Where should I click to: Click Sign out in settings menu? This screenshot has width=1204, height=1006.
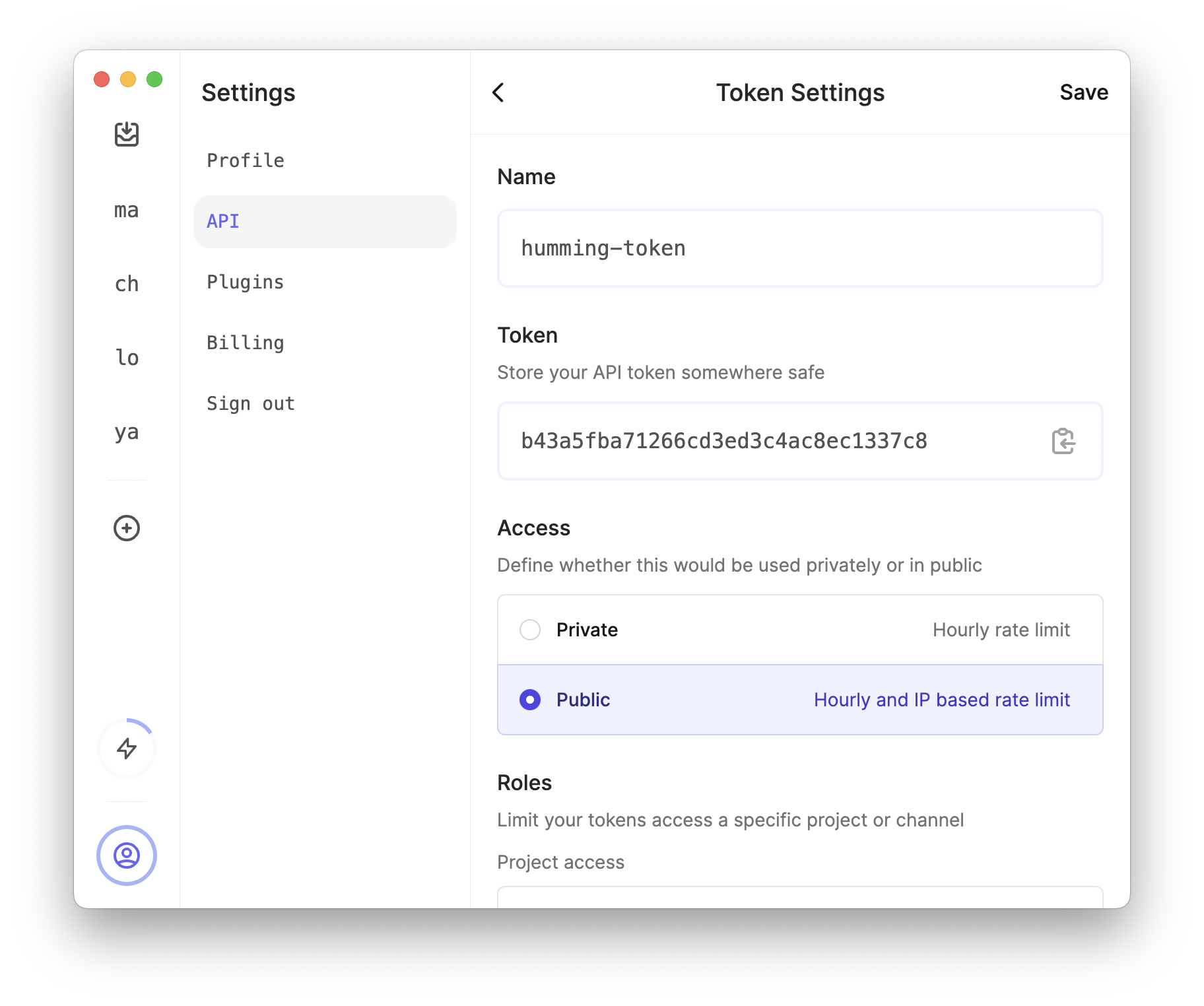coord(251,403)
